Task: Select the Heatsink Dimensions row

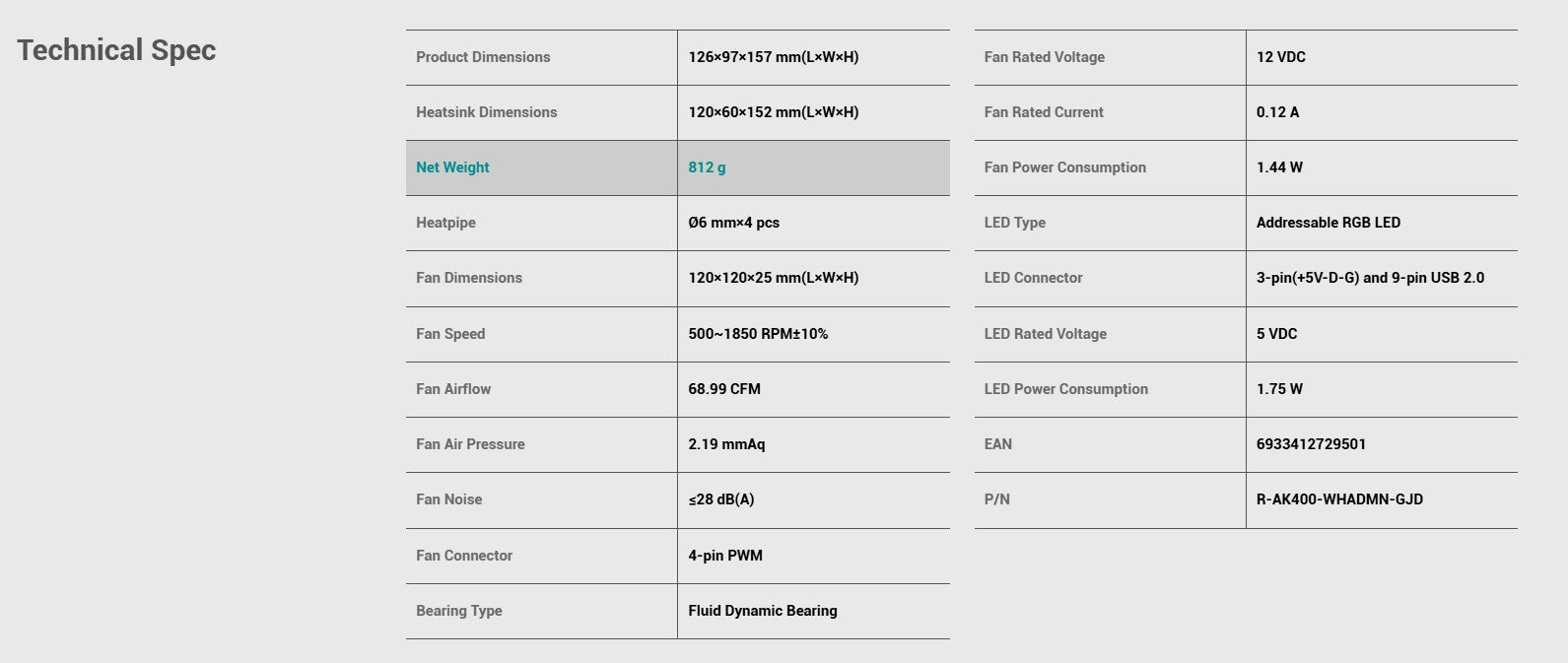Action: [x=677, y=112]
